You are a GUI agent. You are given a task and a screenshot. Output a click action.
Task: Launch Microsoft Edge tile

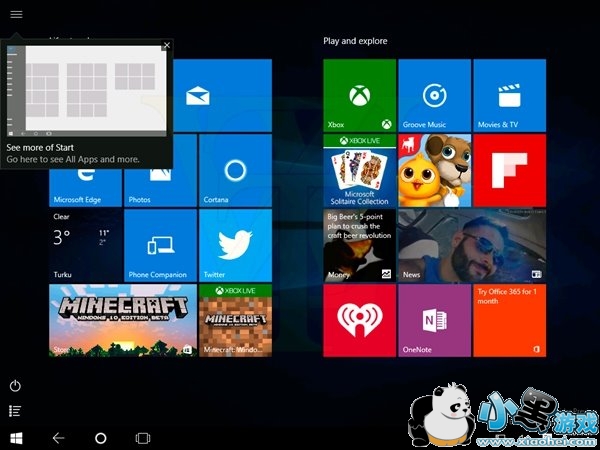[x=85, y=188]
